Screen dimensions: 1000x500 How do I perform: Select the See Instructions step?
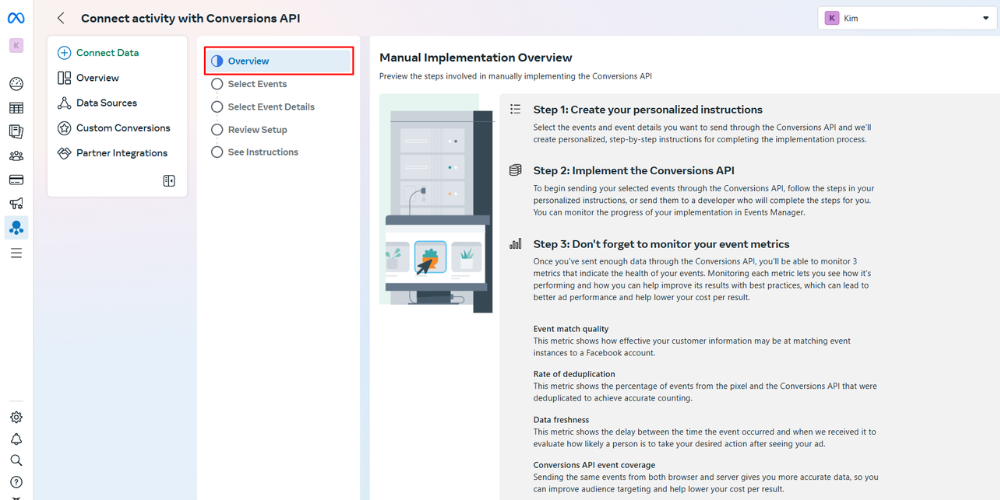[254, 152]
